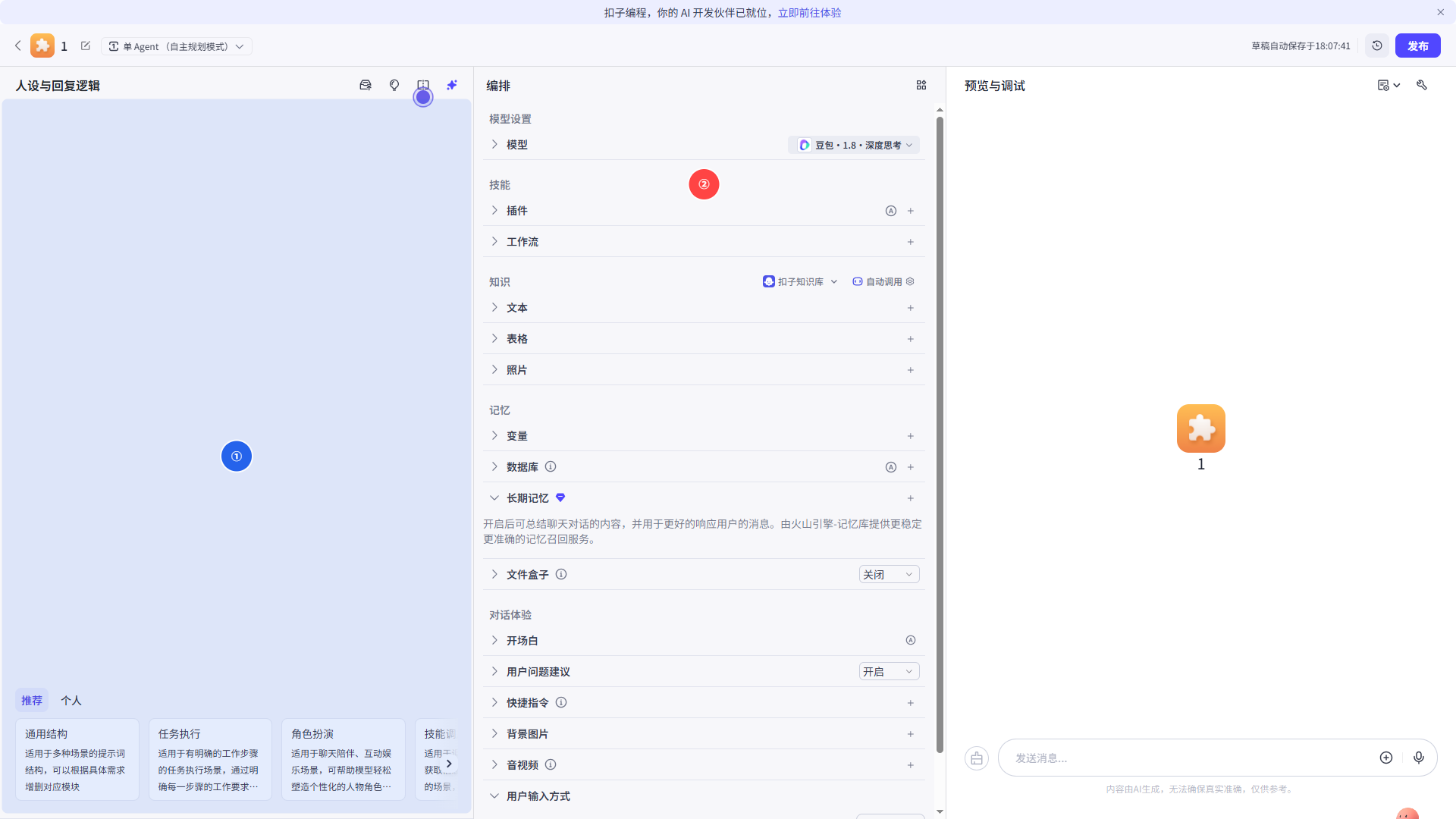This screenshot has width=1456, height=819.
Task: Click the 发送消息 chat input field
Action: pyautogui.click(x=1183, y=758)
